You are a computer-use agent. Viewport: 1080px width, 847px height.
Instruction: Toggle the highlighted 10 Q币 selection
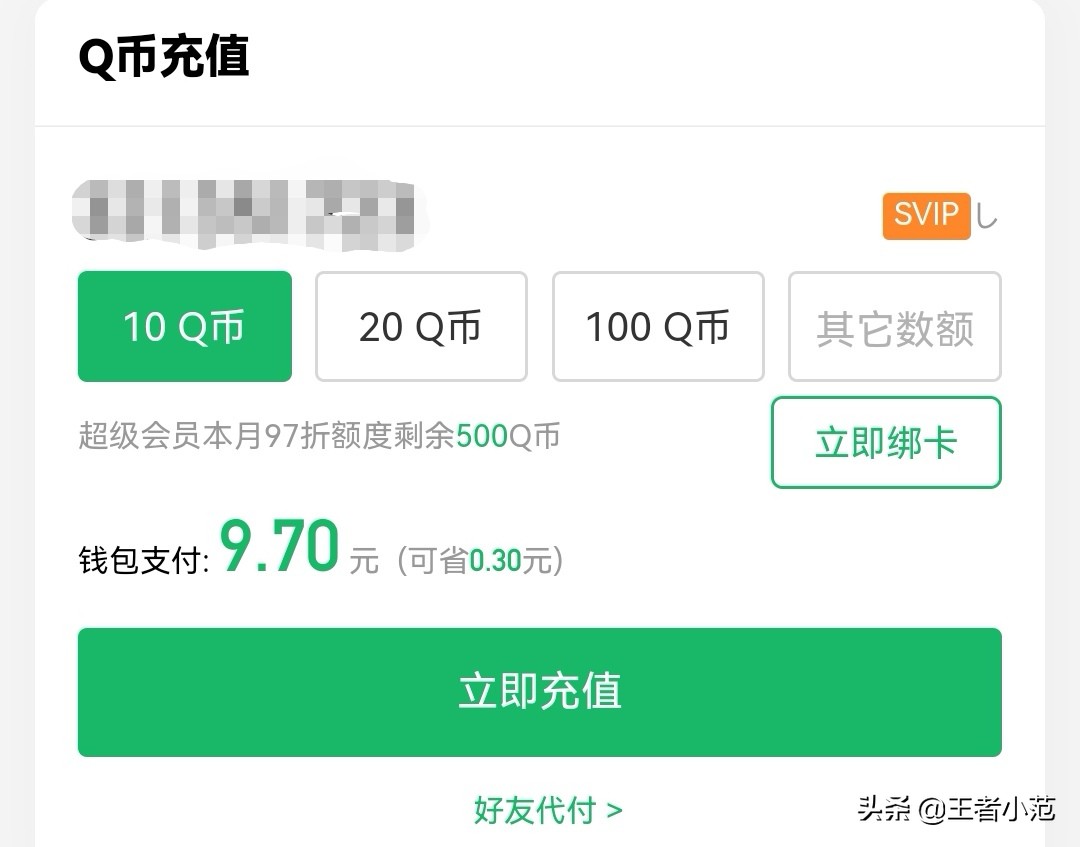pyautogui.click(x=184, y=327)
